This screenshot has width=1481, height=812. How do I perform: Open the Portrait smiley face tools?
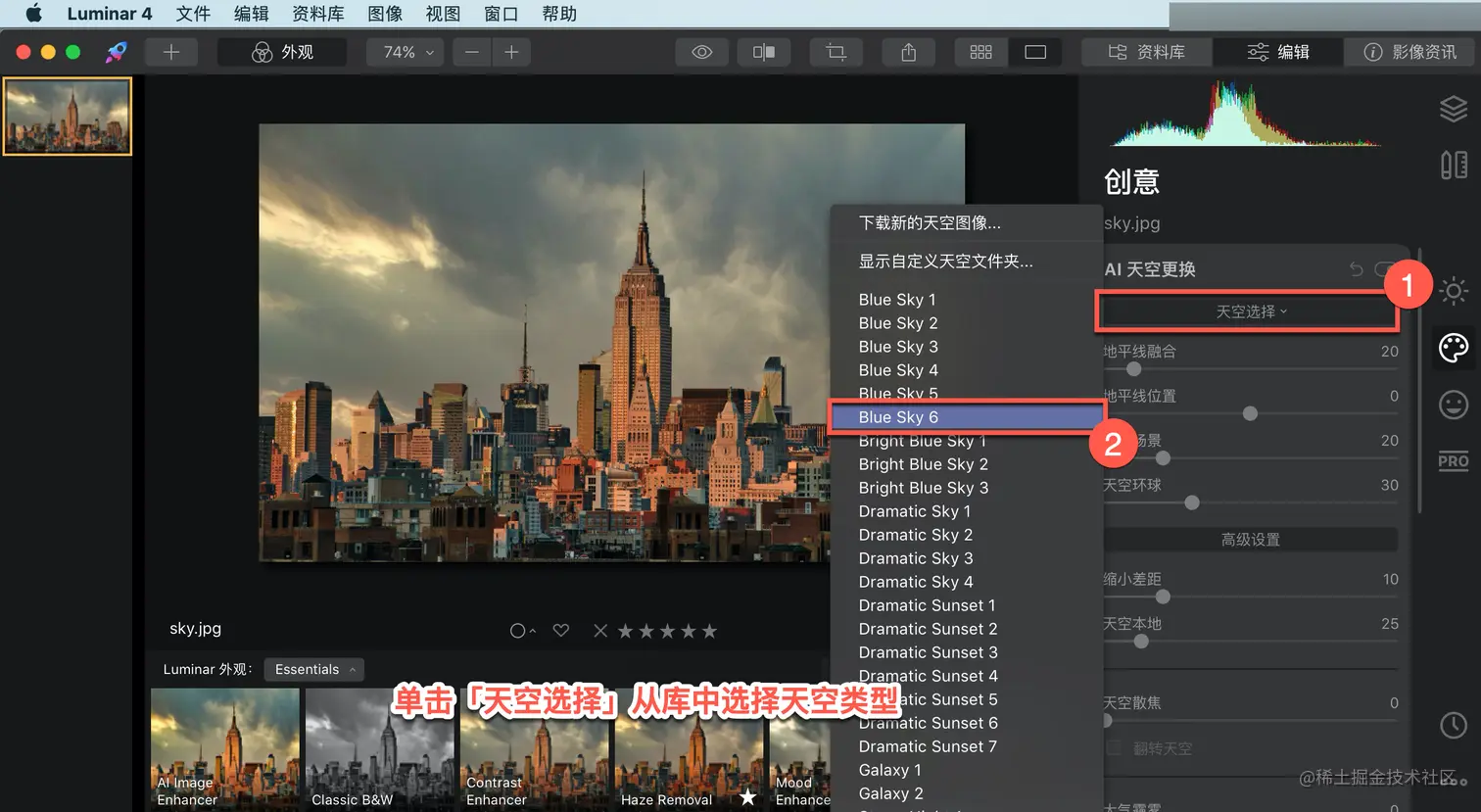click(x=1454, y=405)
